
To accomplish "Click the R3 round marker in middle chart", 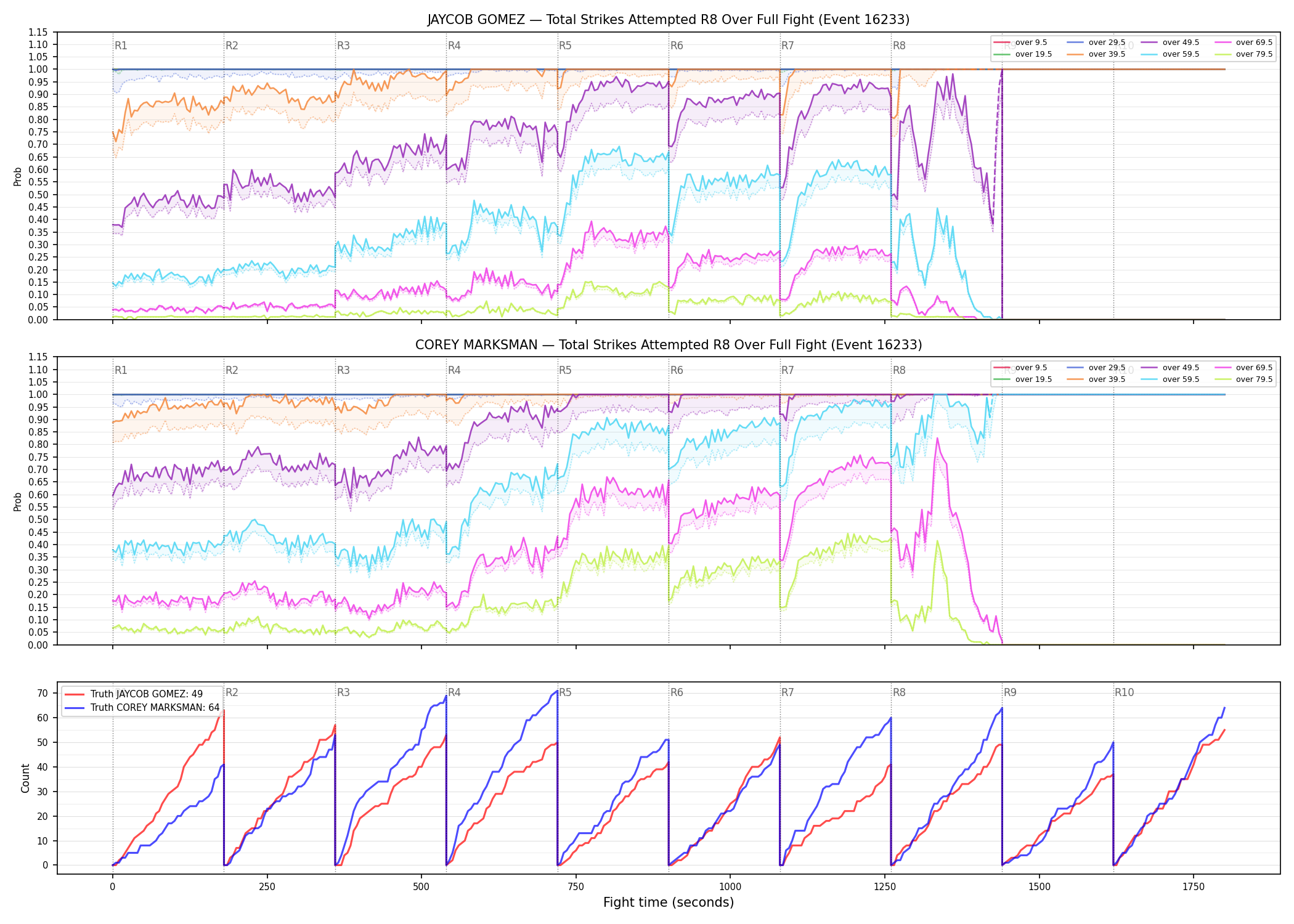I will [x=343, y=370].
